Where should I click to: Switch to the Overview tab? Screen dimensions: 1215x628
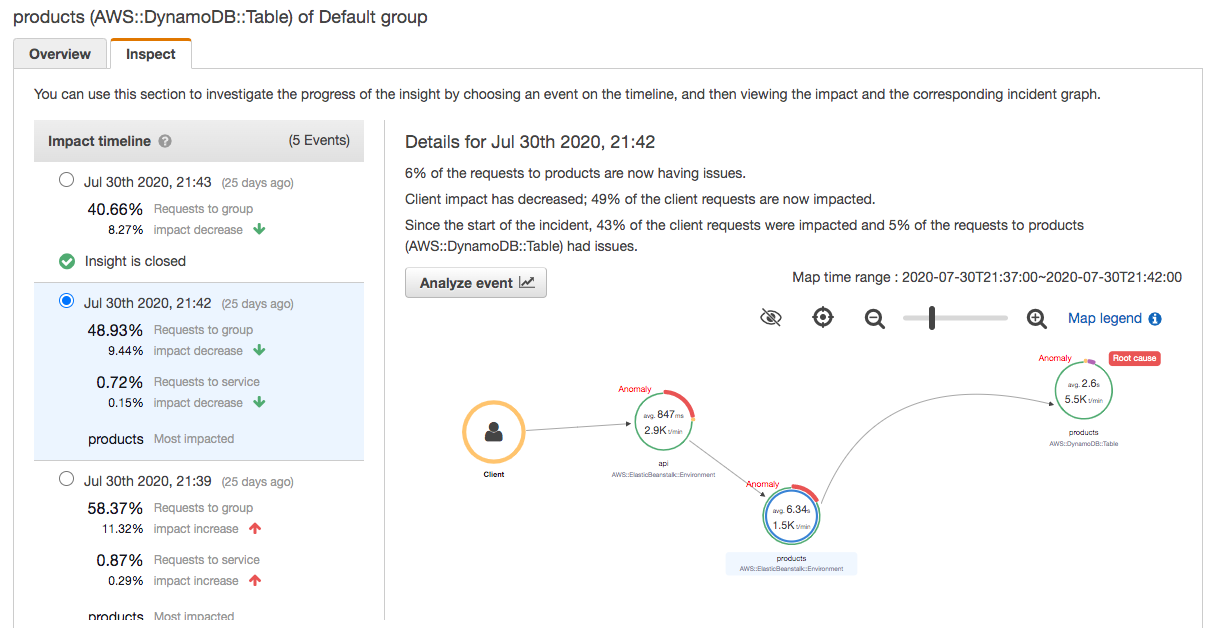point(59,54)
